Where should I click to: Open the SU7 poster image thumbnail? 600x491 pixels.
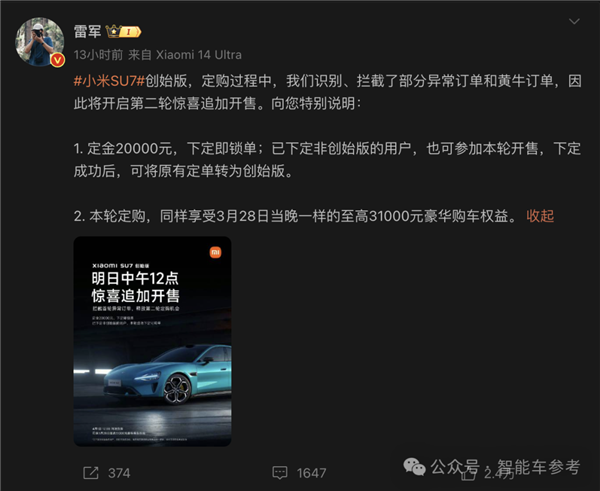[x=152, y=341]
